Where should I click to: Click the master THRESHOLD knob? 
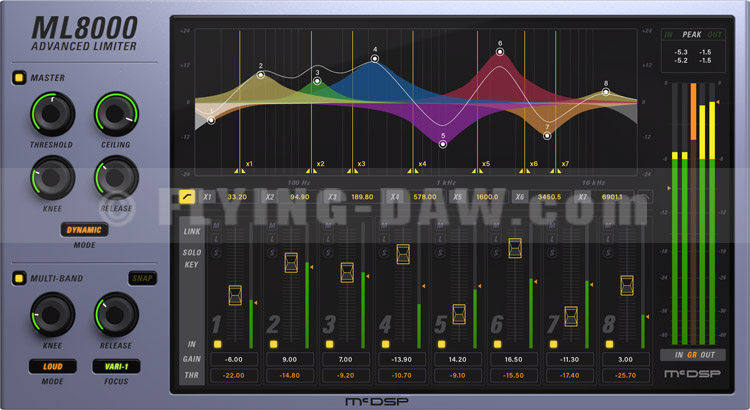pyautogui.click(x=53, y=114)
